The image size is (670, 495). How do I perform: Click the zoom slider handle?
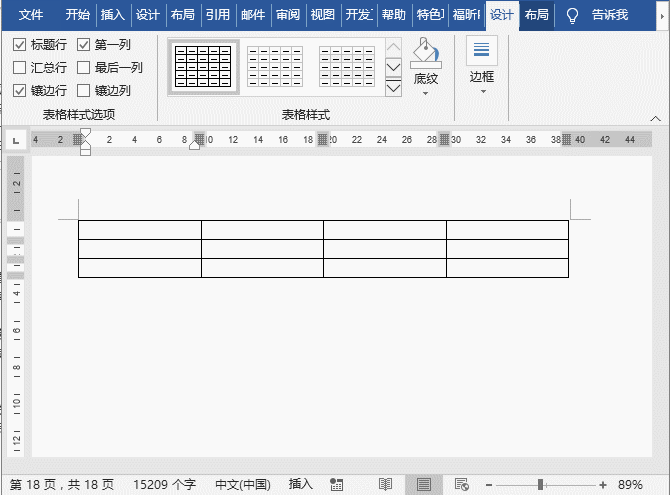point(541,484)
